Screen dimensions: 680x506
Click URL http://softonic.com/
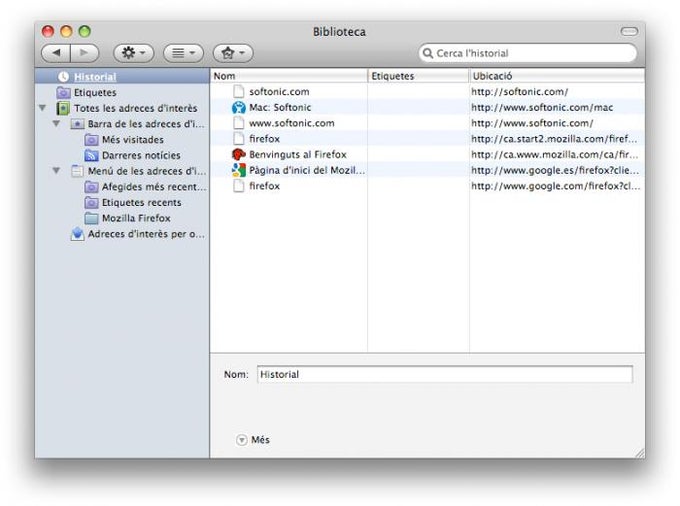(520, 91)
